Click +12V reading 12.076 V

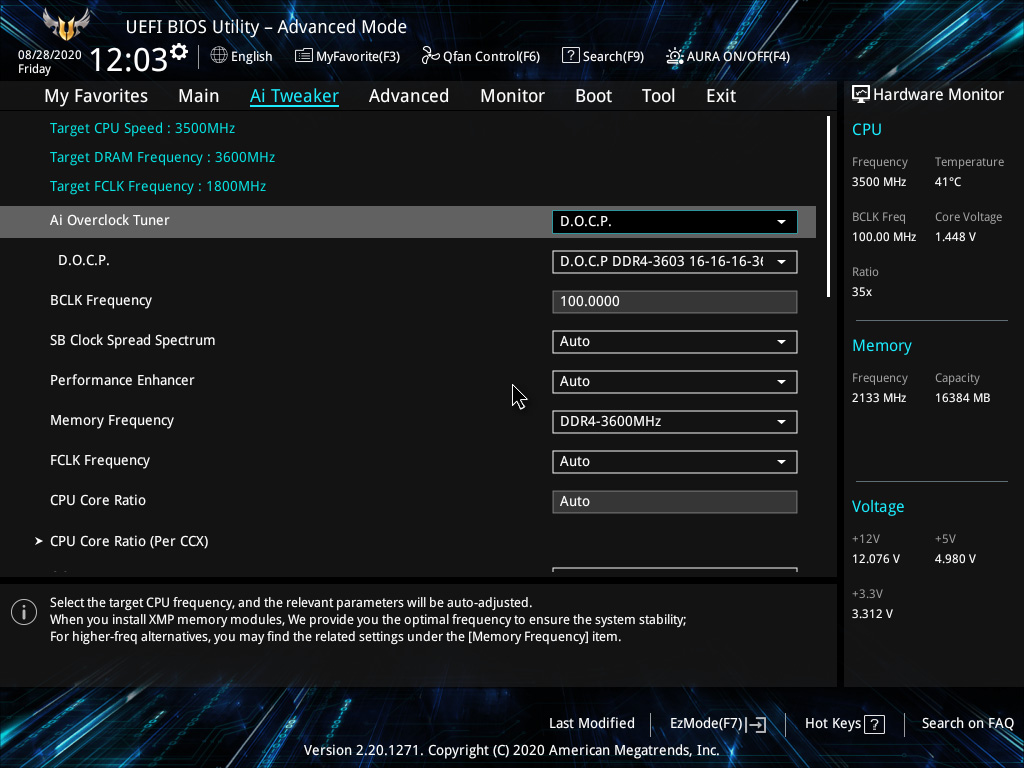pos(875,559)
